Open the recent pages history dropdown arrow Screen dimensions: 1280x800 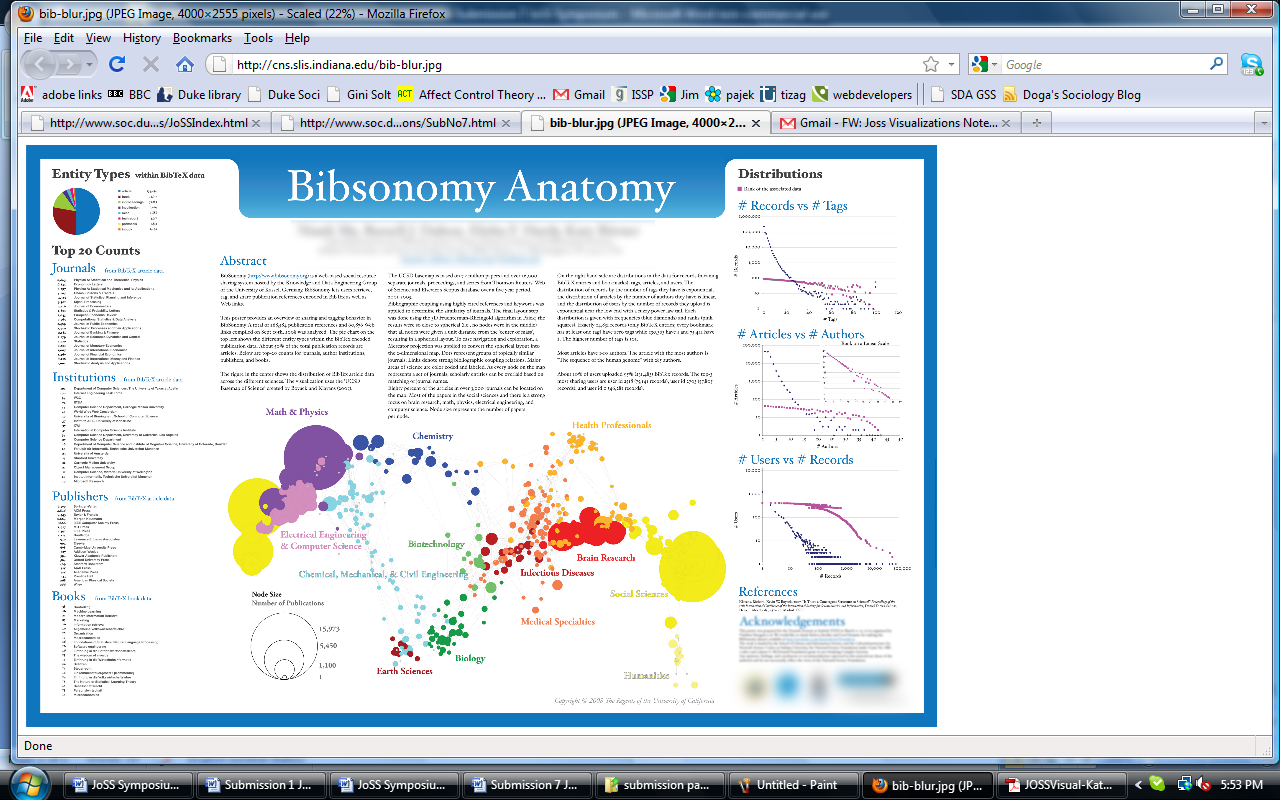91,64
